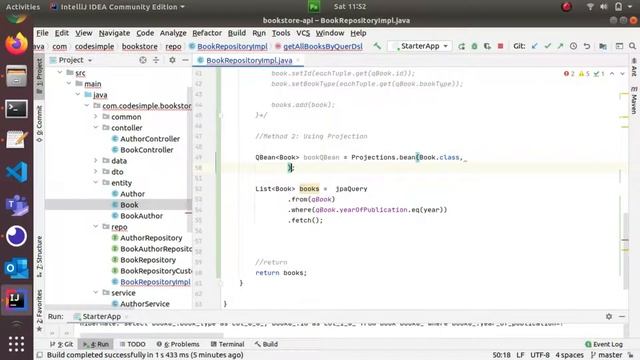Hide the Project panel with the minus icon
640x360 pixels.
point(185,60)
